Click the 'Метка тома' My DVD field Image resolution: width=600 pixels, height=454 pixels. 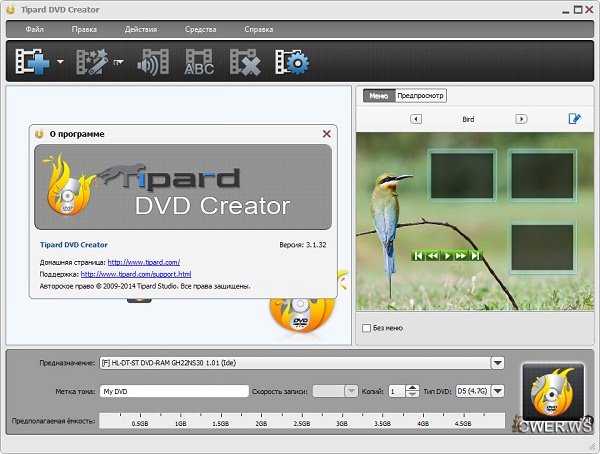[173, 391]
